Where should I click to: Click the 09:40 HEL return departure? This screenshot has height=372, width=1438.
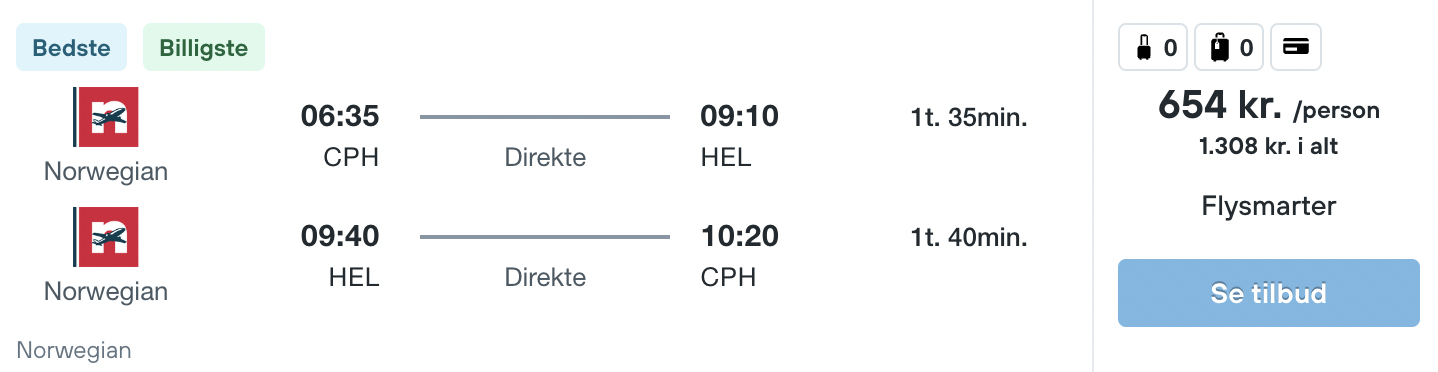[x=340, y=237]
